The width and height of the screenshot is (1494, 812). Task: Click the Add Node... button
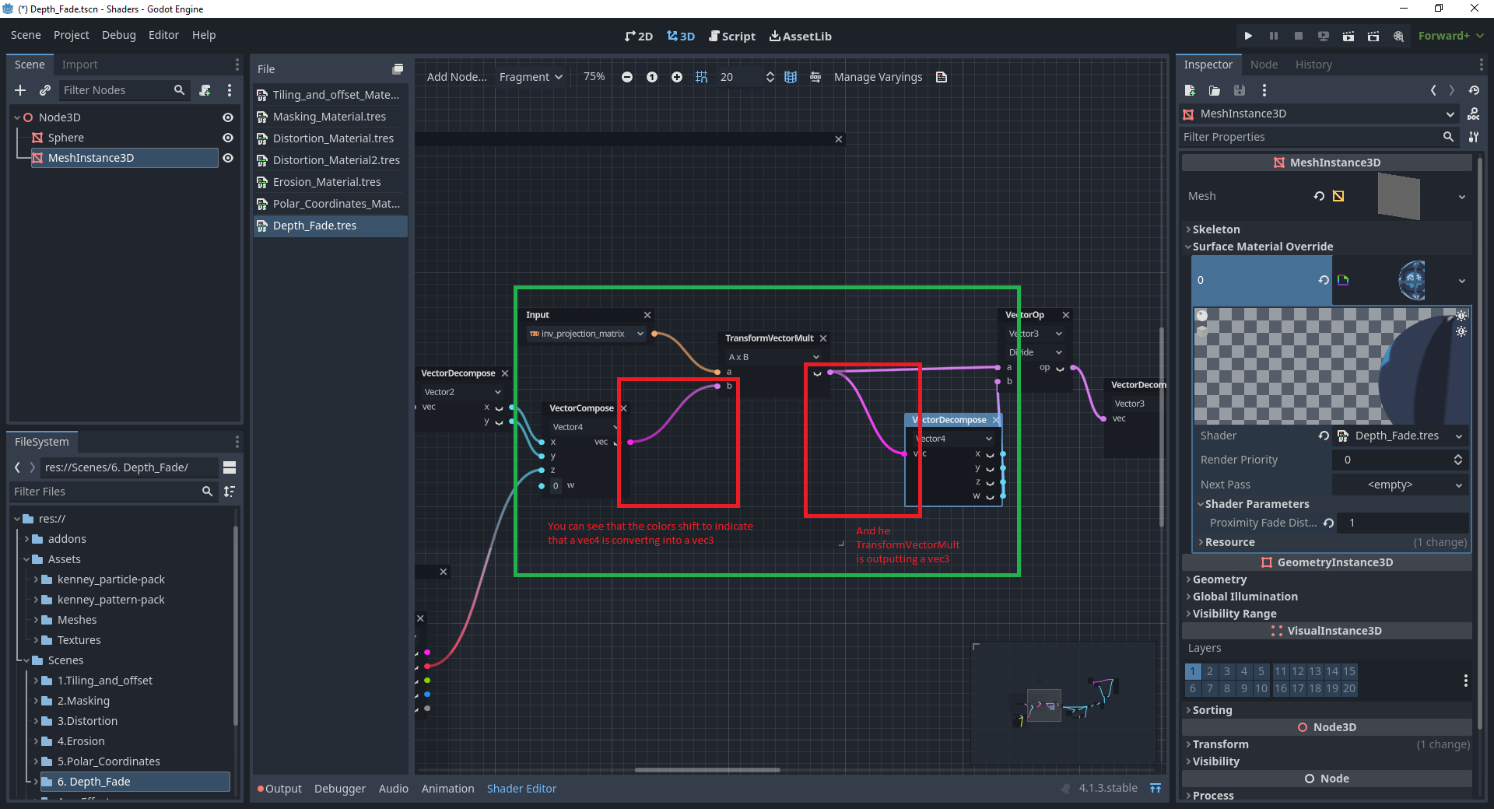click(x=456, y=77)
